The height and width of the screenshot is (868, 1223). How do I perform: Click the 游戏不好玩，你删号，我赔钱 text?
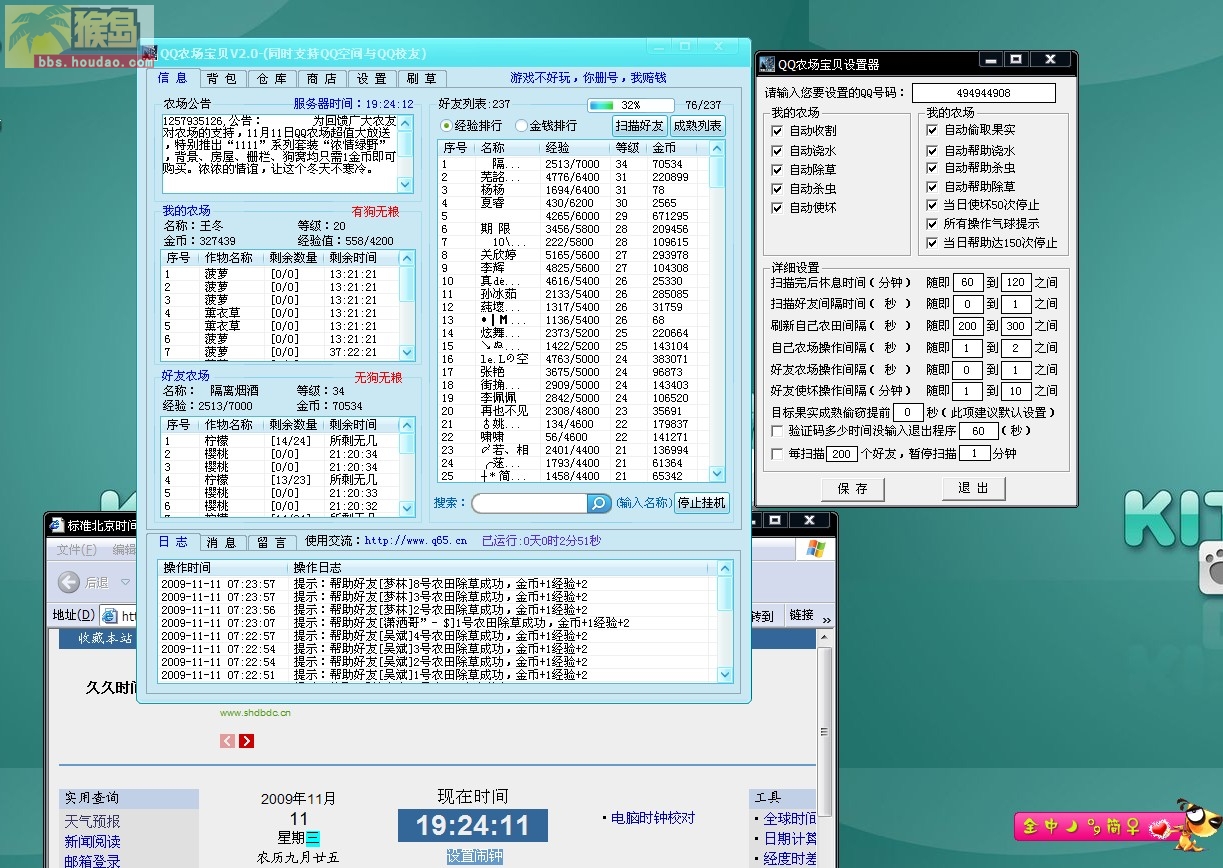[x=588, y=78]
